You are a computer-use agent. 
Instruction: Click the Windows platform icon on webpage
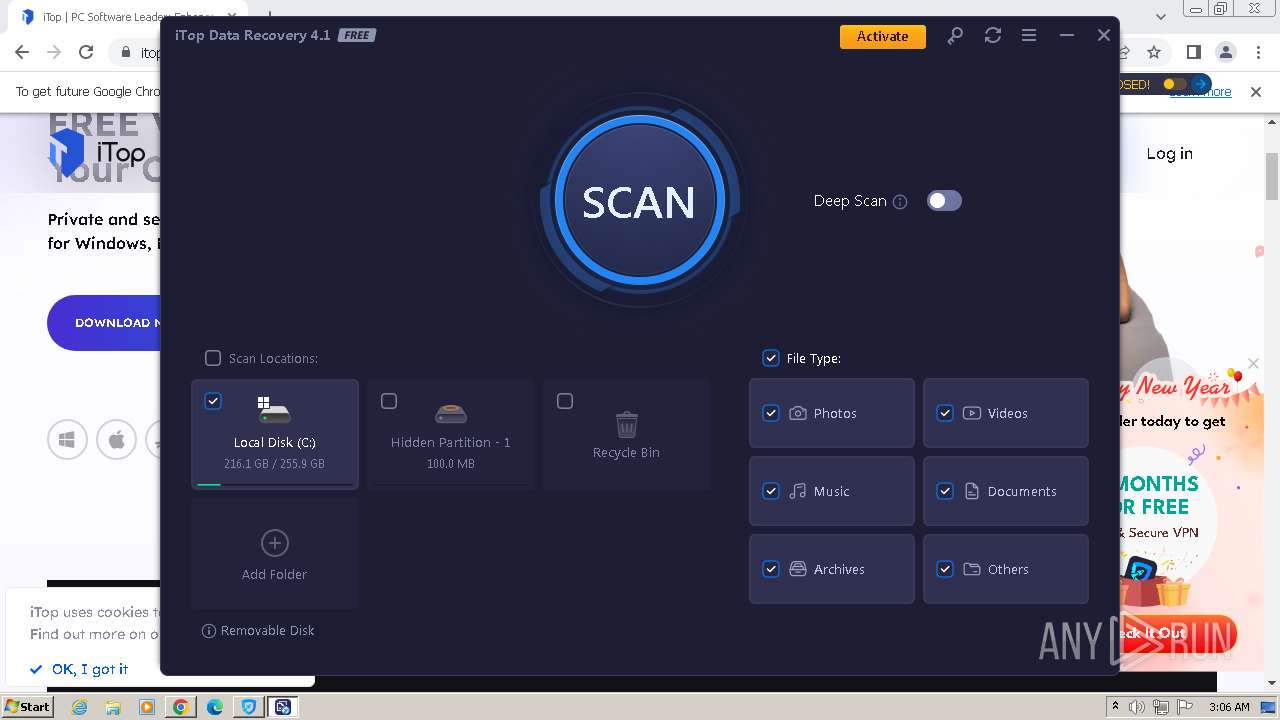point(68,440)
